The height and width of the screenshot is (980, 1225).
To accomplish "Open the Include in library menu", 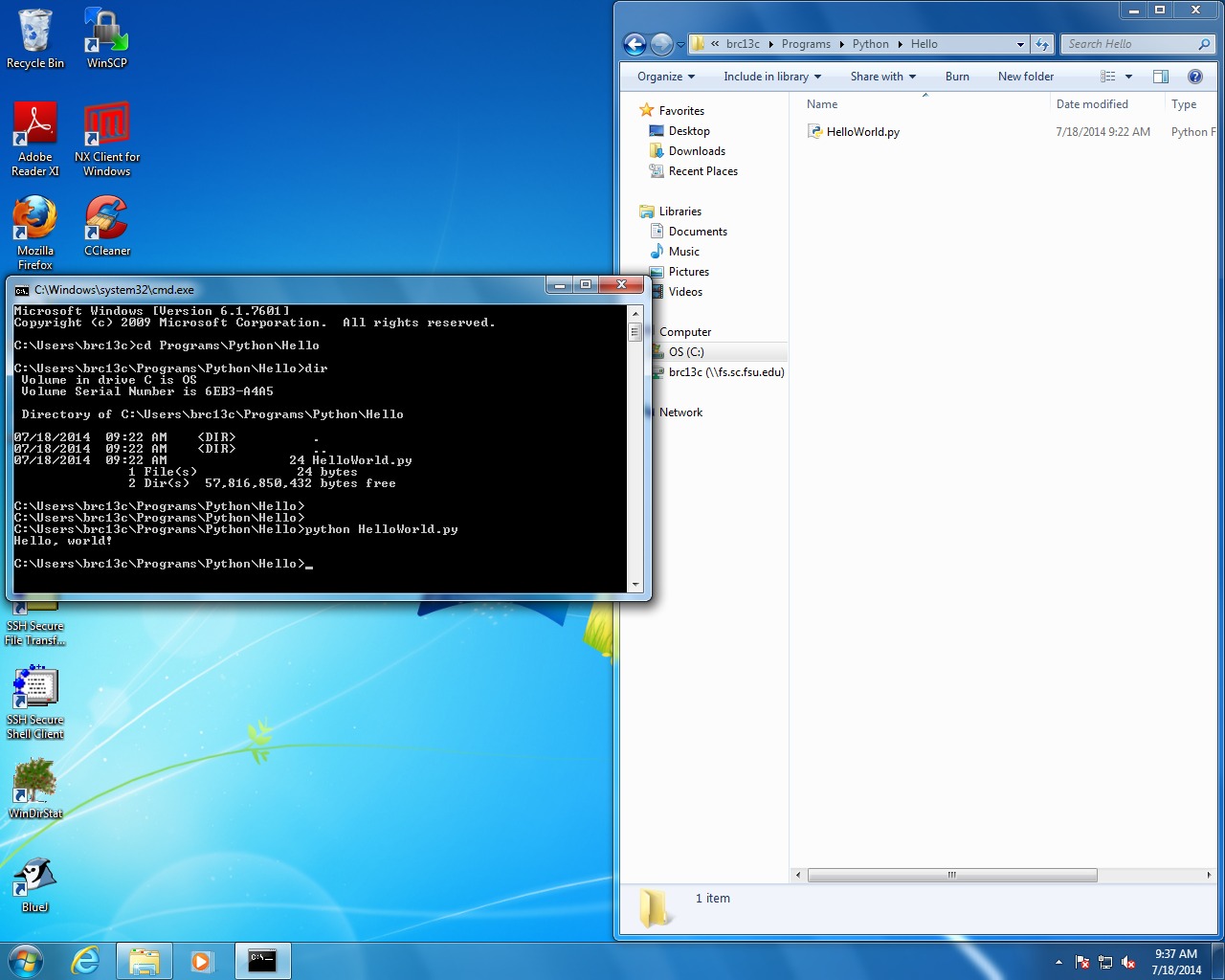I will click(x=772, y=77).
